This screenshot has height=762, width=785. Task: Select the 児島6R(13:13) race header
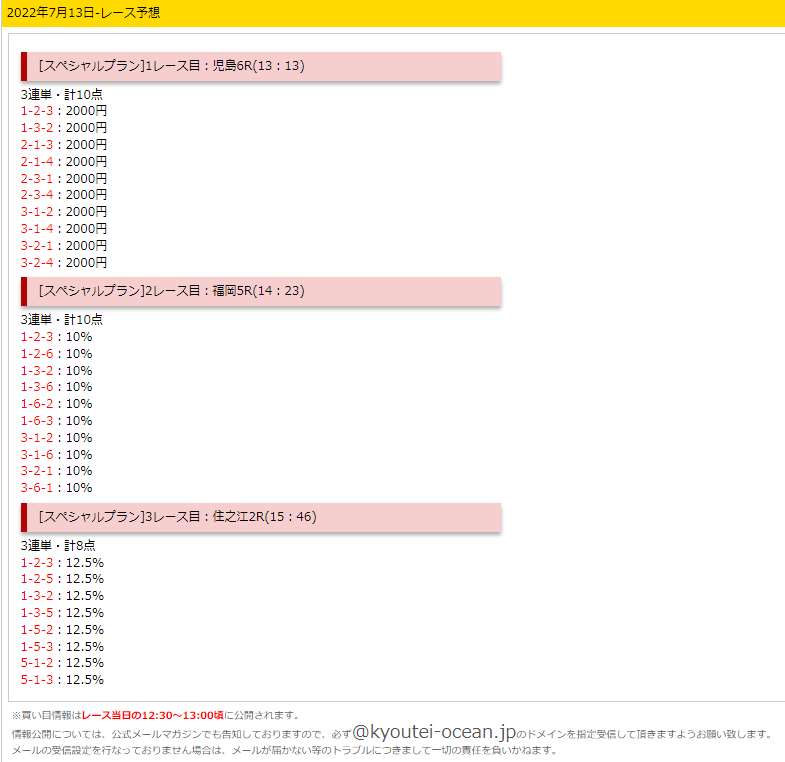[261, 66]
